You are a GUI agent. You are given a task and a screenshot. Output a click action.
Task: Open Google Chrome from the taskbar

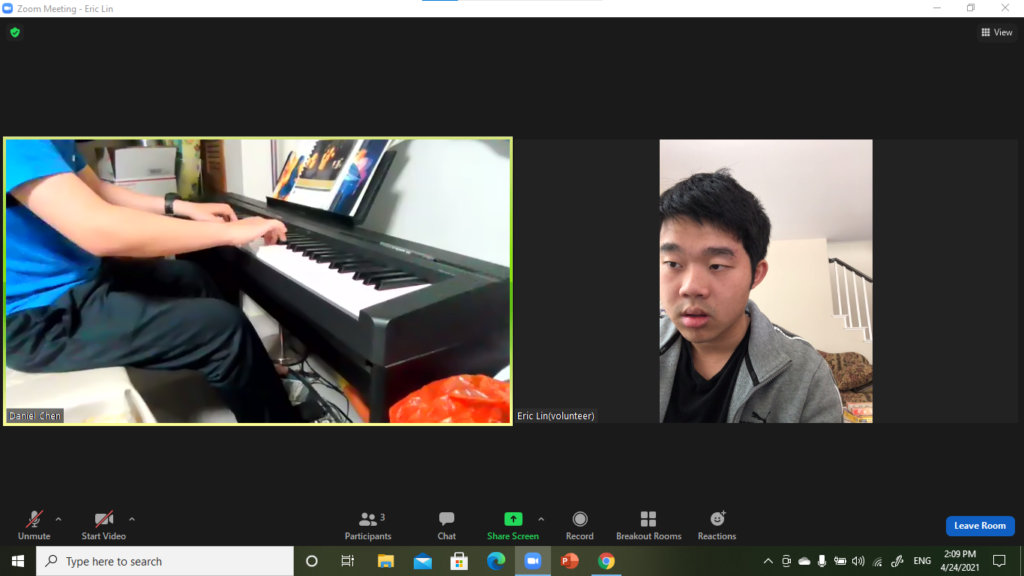(606, 561)
